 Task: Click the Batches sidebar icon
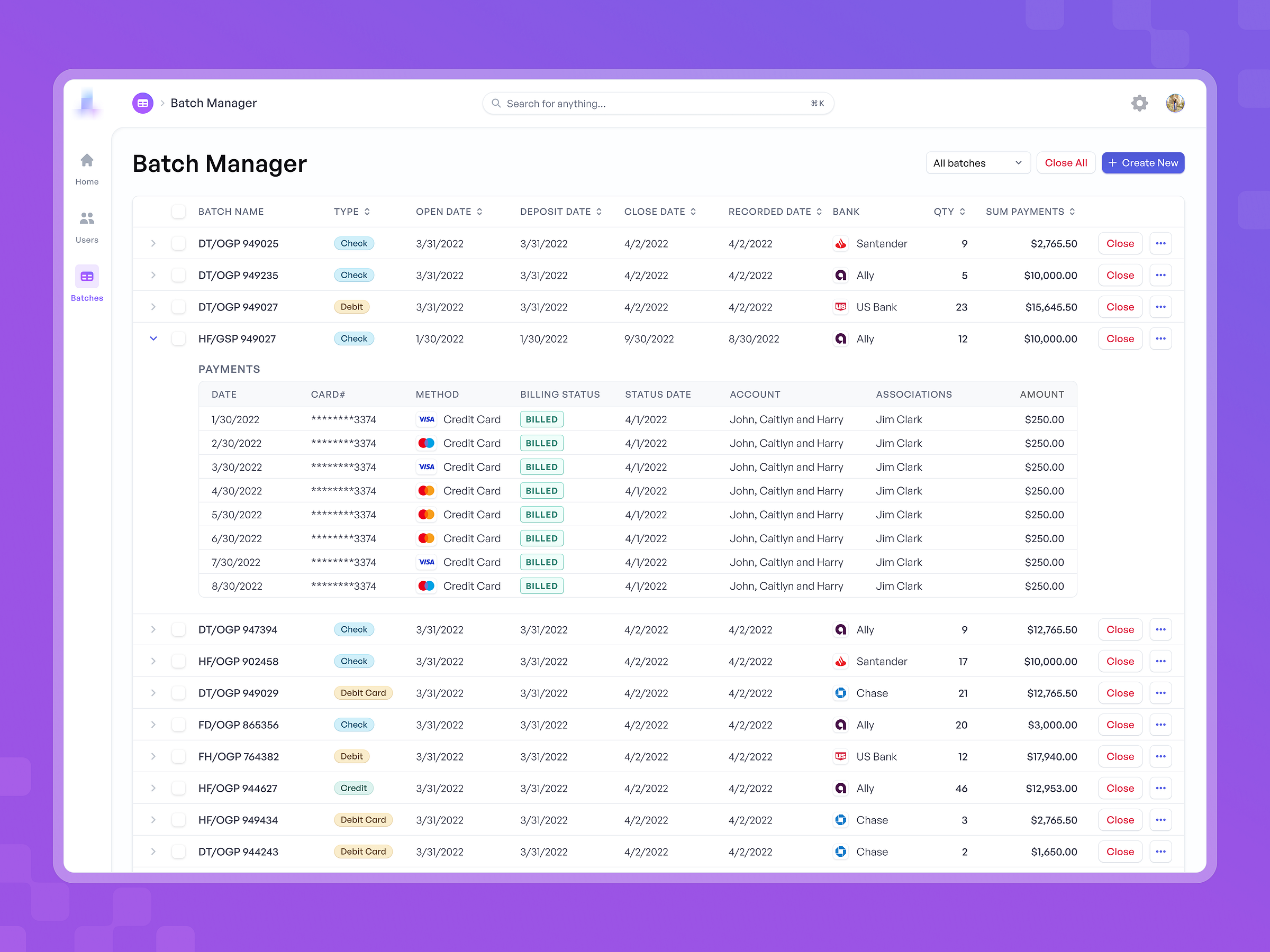tap(87, 276)
